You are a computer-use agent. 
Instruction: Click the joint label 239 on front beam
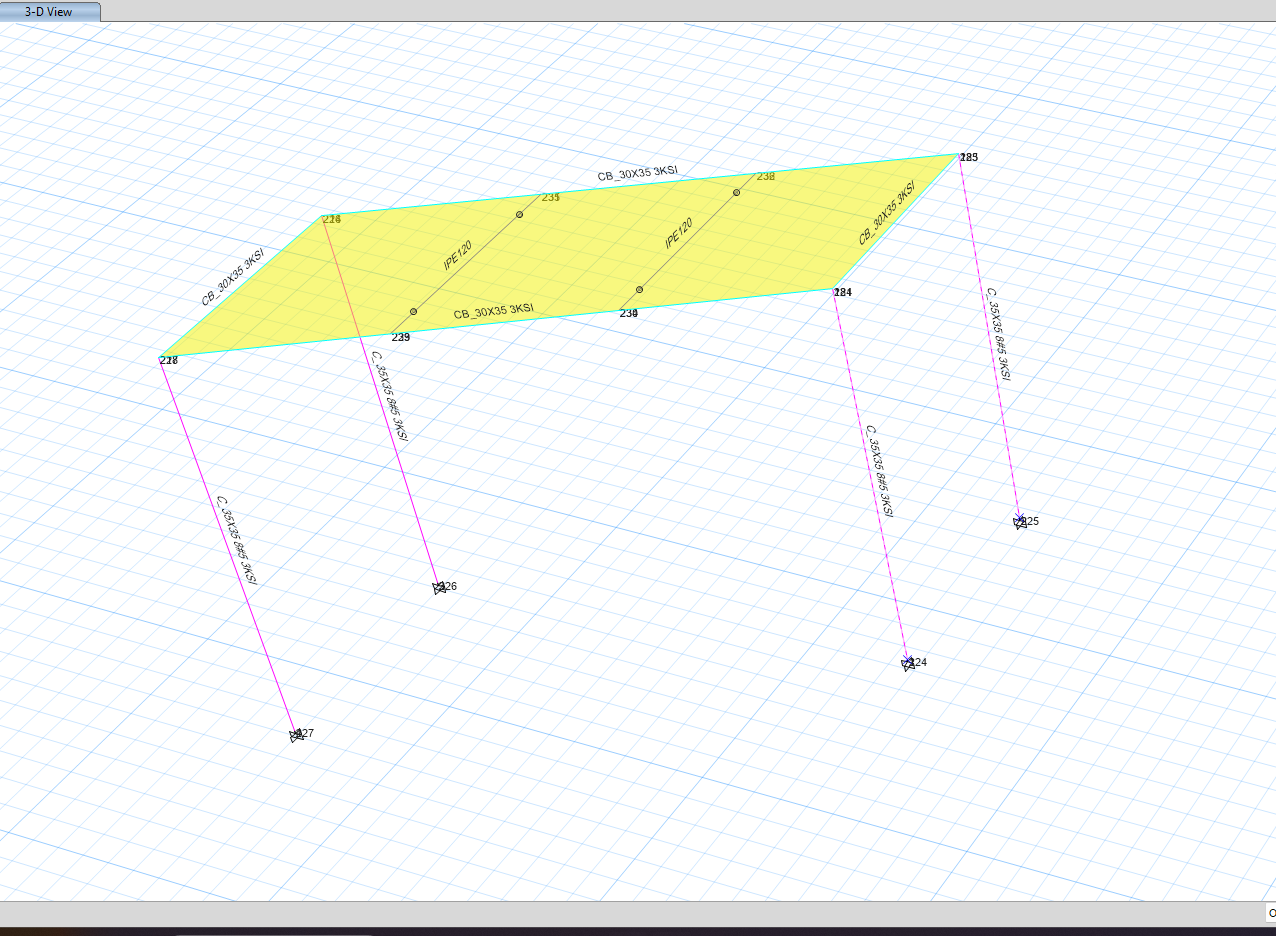401,338
